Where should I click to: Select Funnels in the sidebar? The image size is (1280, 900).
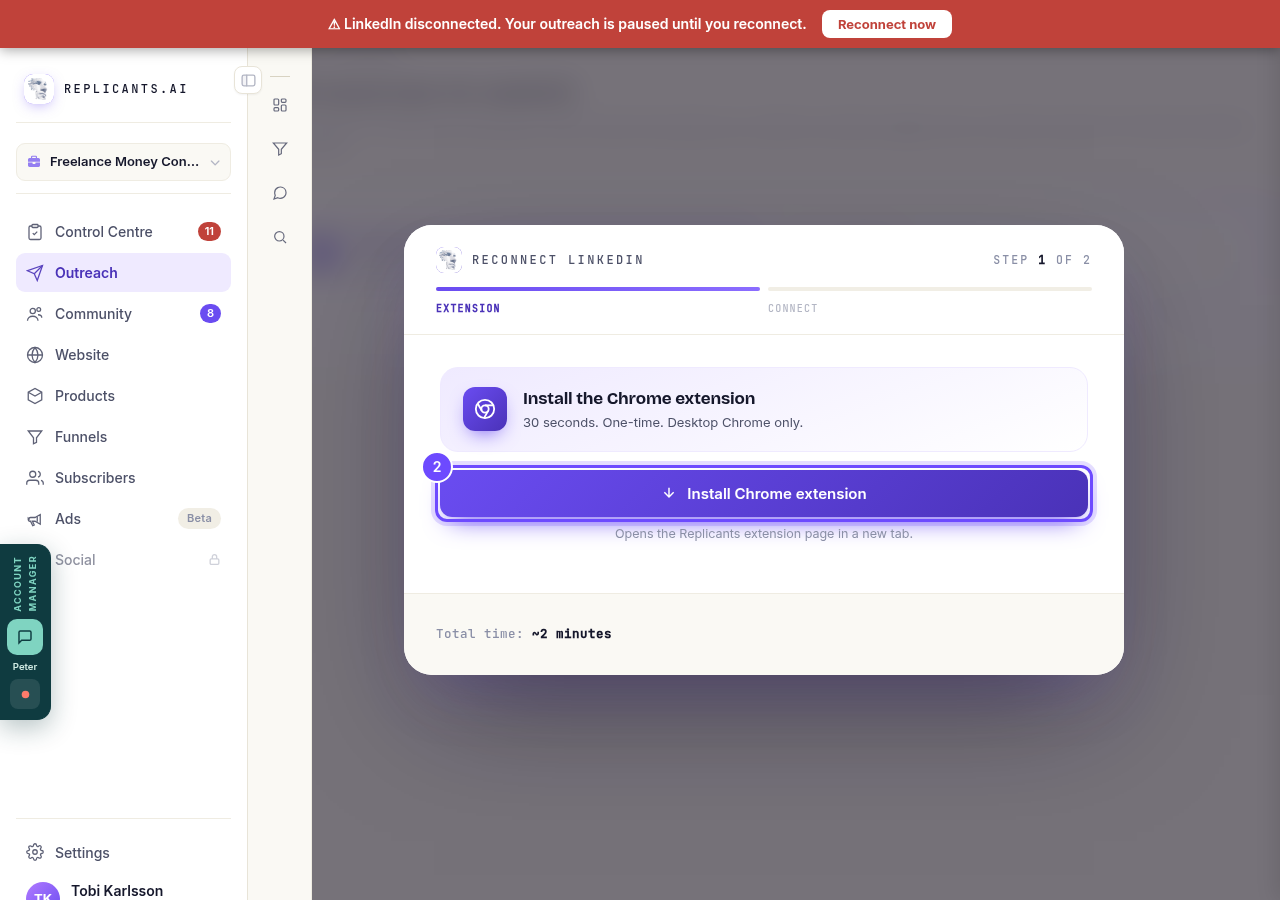coord(123,437)
